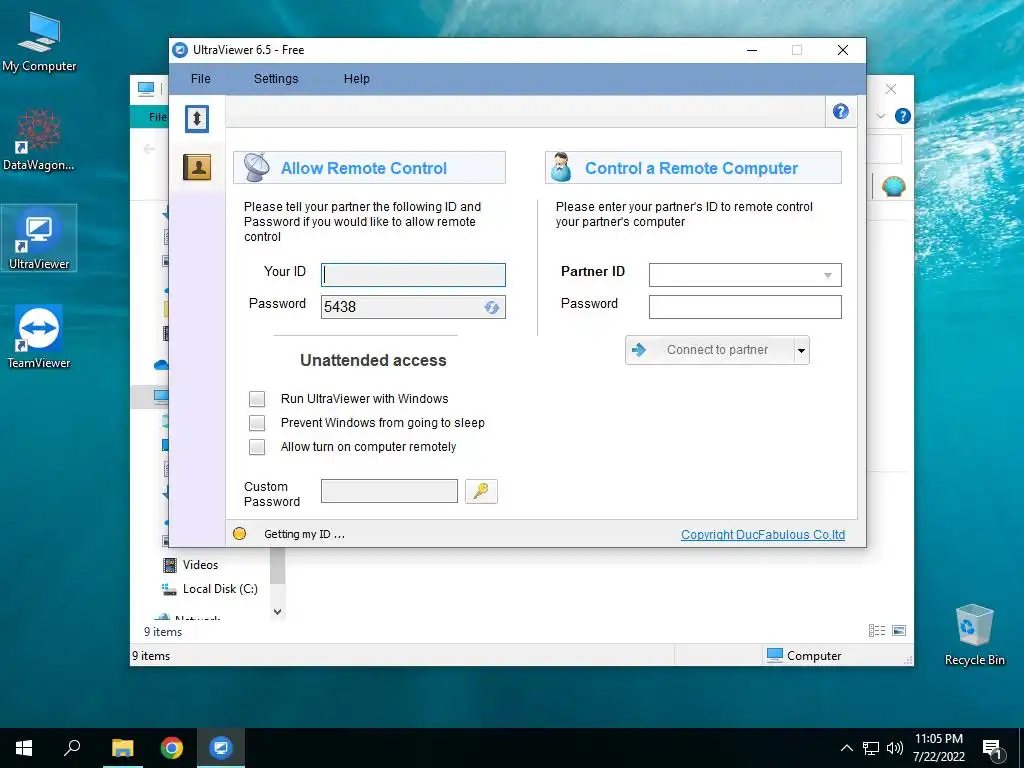Expand the Partner ID dropdown arrow
This screenshot has width=1024, height=768.
pos(827,276)
